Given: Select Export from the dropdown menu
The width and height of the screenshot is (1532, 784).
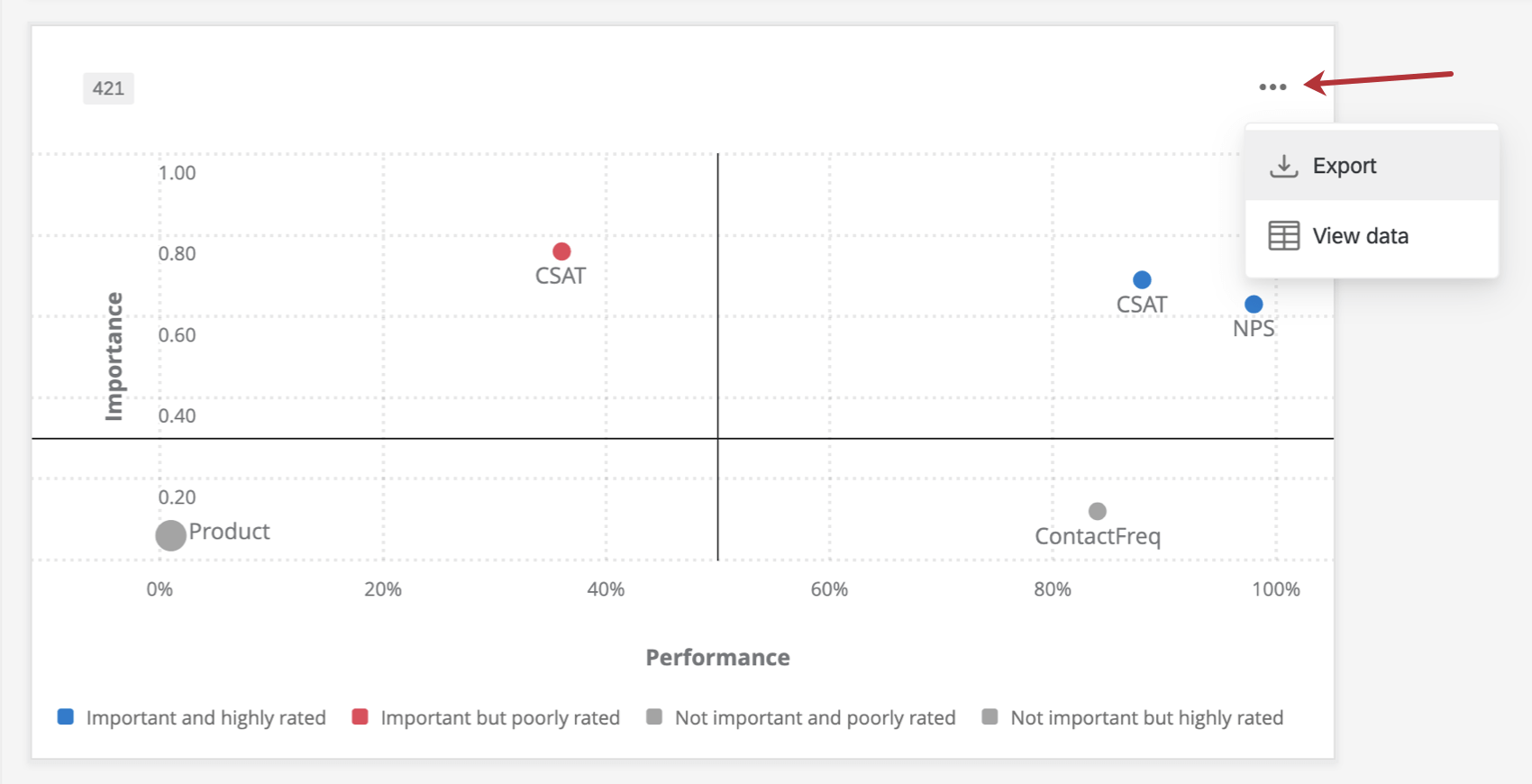Looking at the screenshot, I should [1344, 166].
